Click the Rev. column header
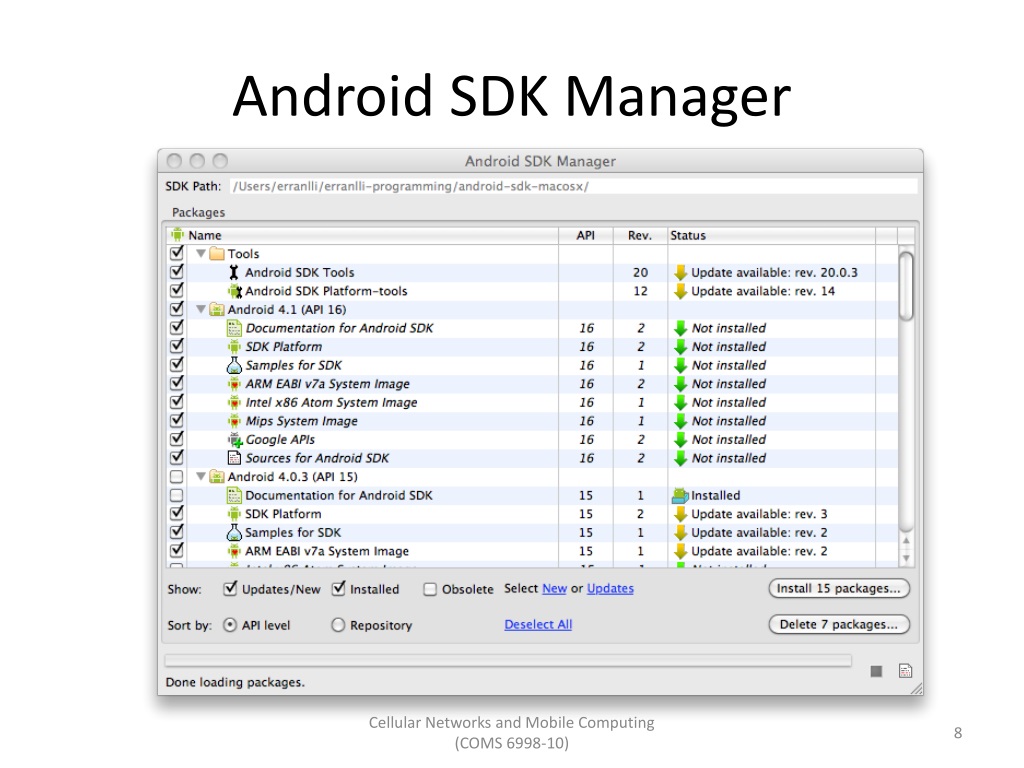The height and width of the screenshot is (768, 1024). (x=640, y=235)
